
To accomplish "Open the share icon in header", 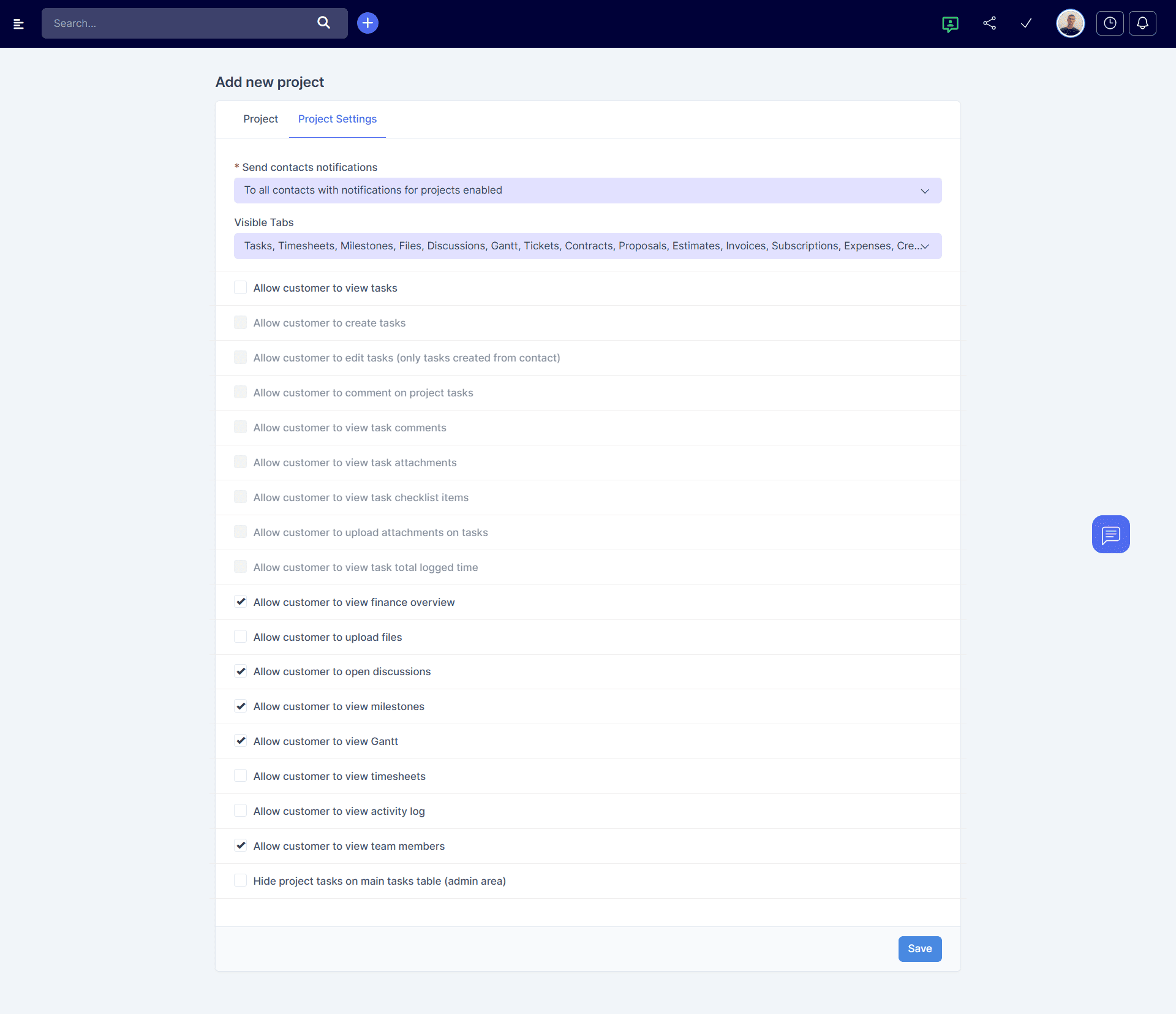I will pyautogui.click(x=989, y=23).
